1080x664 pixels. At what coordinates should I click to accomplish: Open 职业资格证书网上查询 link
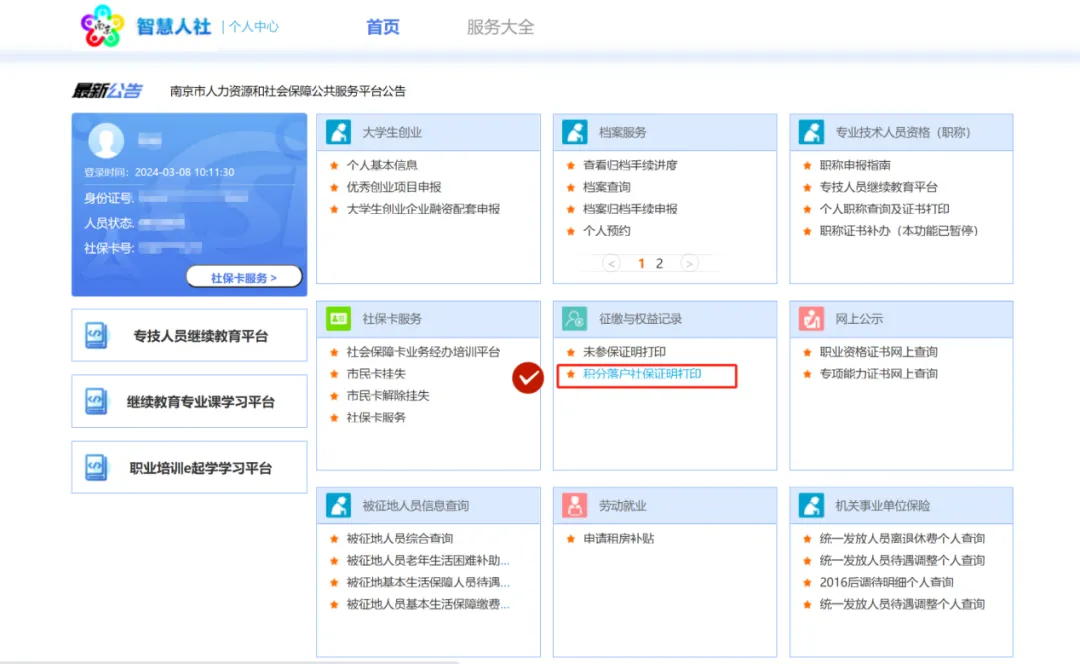[878, 352]
